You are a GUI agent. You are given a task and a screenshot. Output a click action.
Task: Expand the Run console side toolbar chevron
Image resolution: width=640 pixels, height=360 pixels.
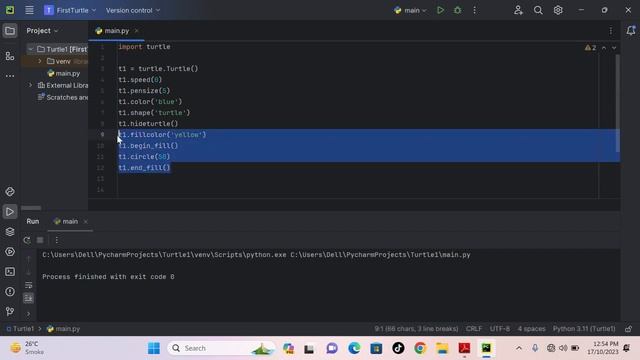(29, 314)
